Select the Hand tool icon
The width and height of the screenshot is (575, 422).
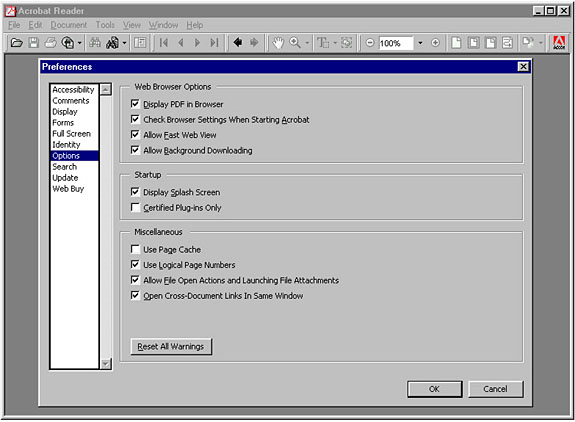[x=278, y=43]
